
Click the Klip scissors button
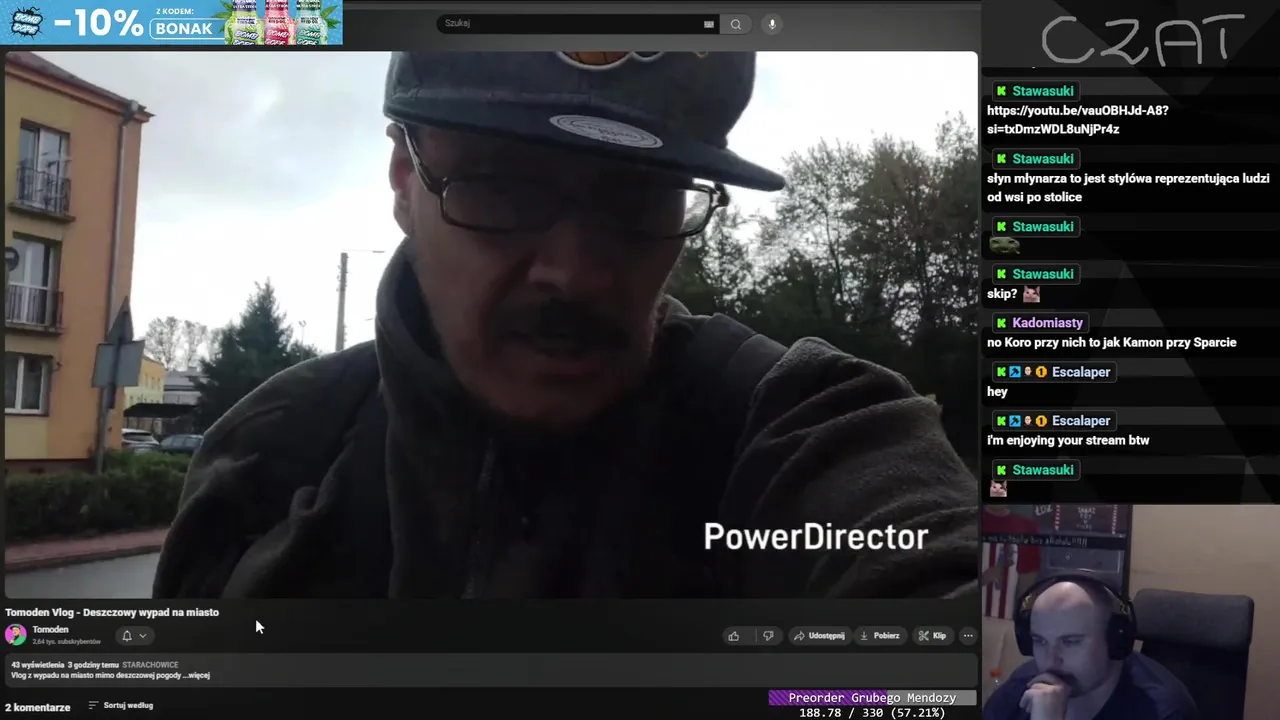coord(932,636)
